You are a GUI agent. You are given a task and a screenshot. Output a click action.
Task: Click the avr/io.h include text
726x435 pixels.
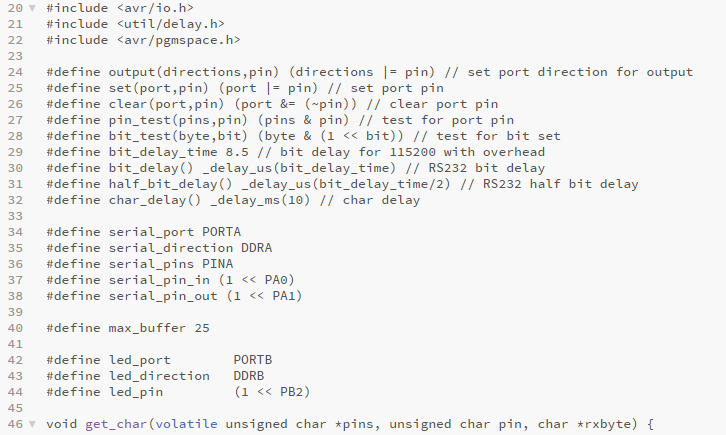pos(155,8)
